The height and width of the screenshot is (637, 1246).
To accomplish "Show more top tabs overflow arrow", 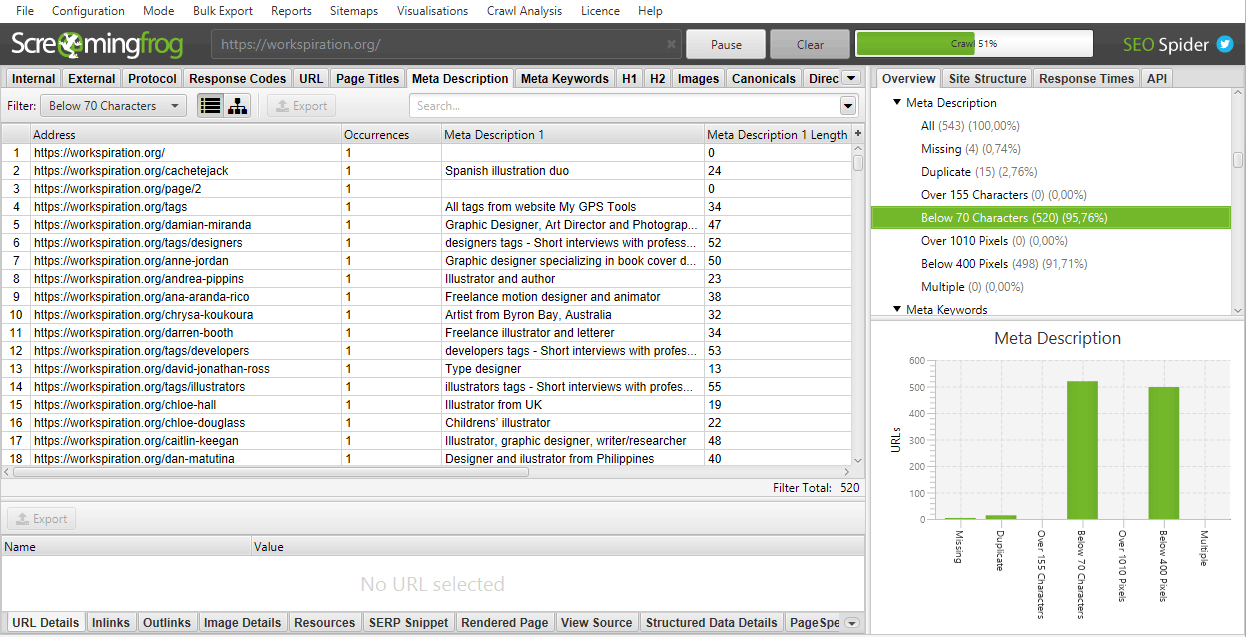I will pyautogui.click(x=851, y=78).
